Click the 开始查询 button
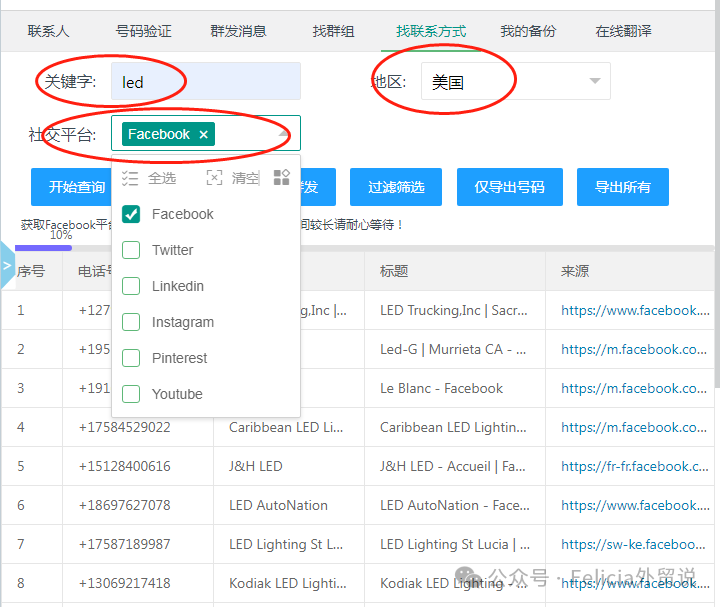Image resolution: width=720 pixels, height=607 pixels. (72, 187)
